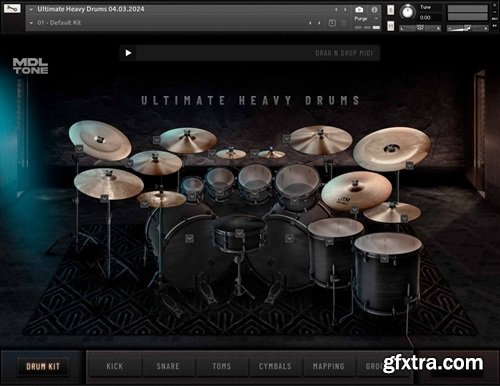Mute the instrument with the M button
Image resolution: width=500 pixels, height=386 pixels.
tap(390, 25)
